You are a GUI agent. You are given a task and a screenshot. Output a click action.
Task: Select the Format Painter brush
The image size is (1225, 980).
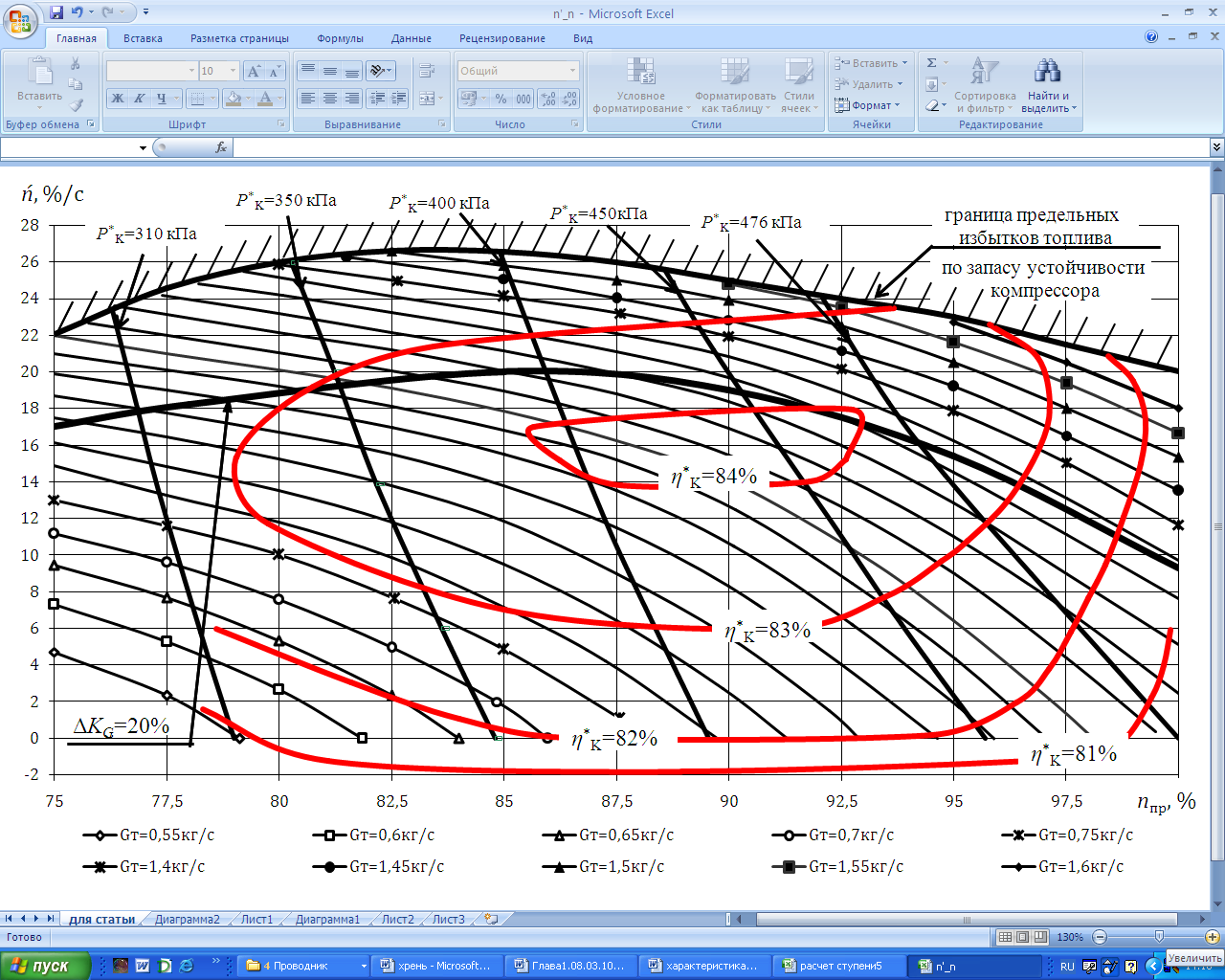pyautogui.click(x=76, y=105)
